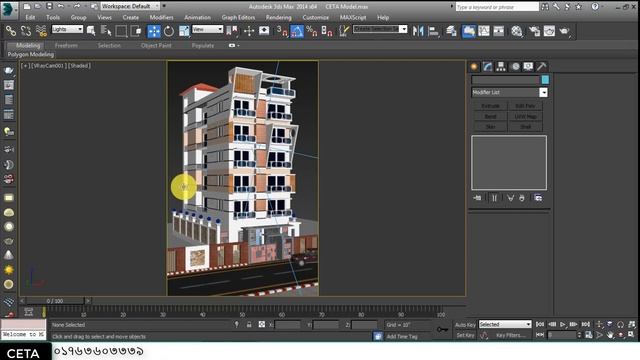Toggle the 3D Snaps button
640x360 pixels.
tap(282, 31)
